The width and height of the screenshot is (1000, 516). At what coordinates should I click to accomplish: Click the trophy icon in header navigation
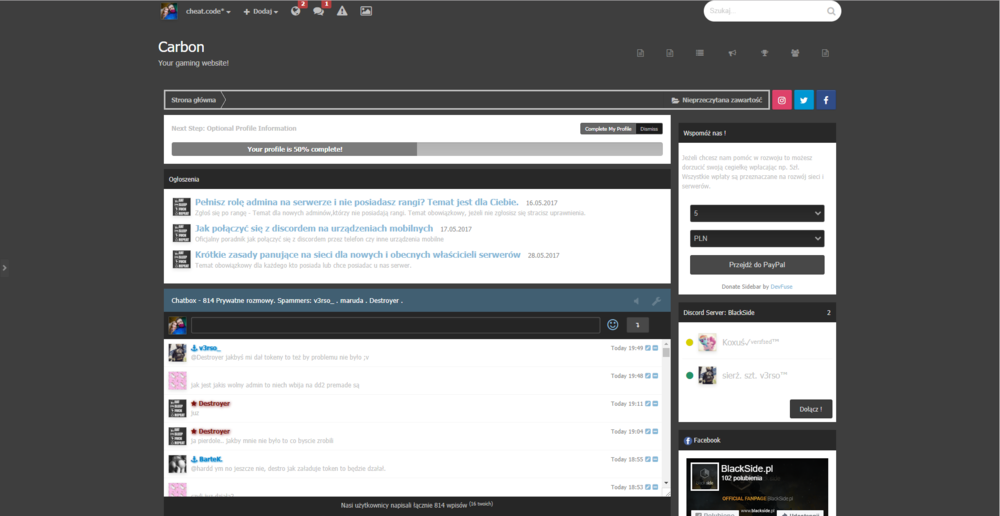tap(764, 53)
